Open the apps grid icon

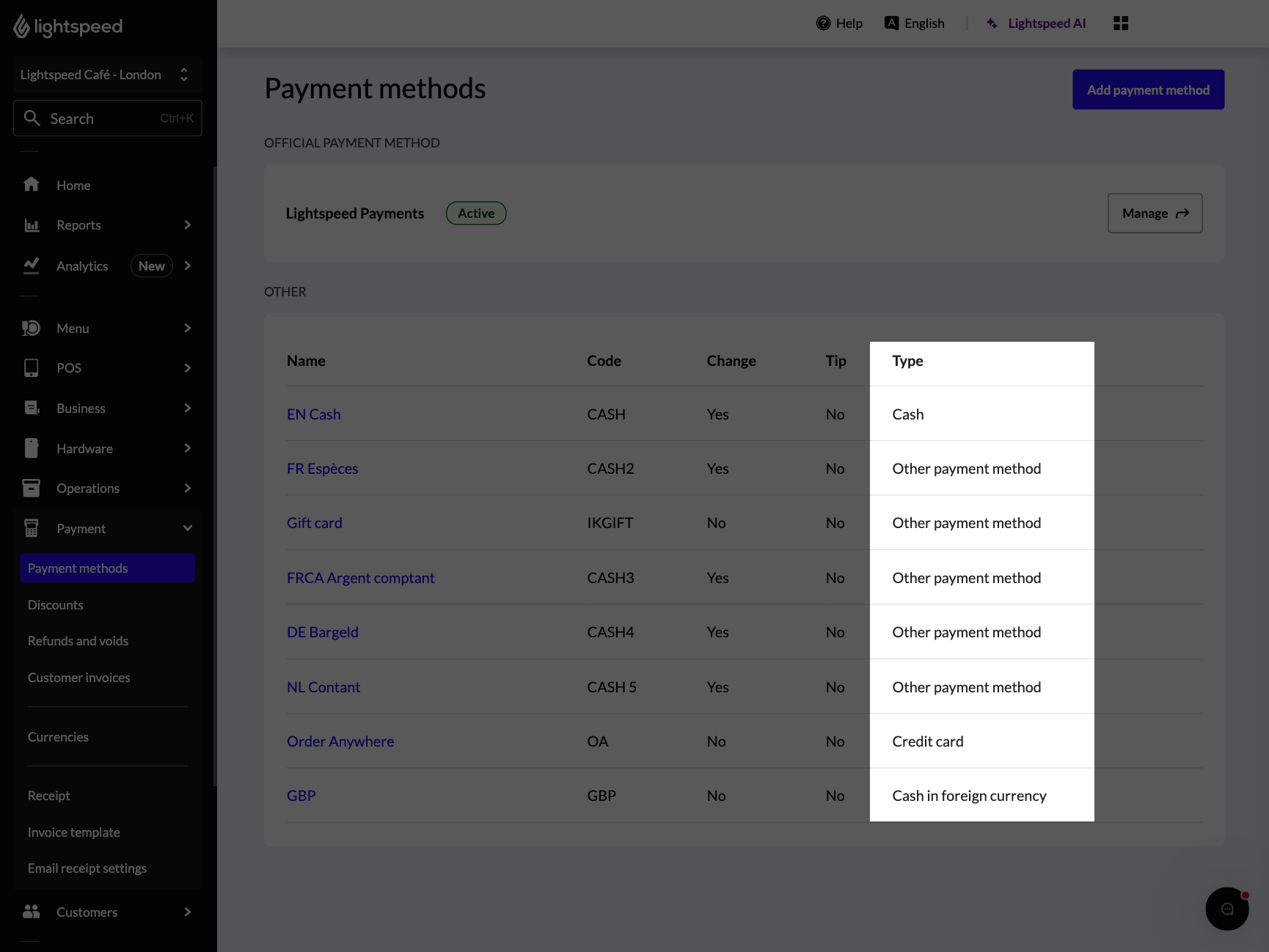(x=1120, y=23)
